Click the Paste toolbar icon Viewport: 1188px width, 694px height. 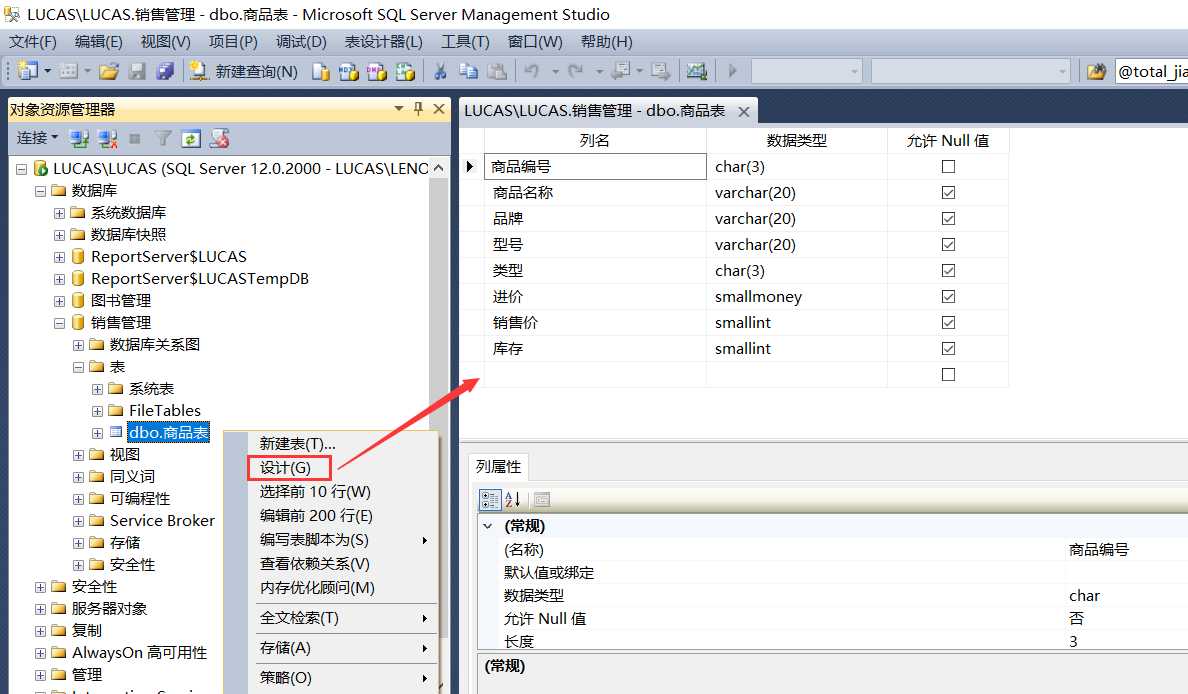497,71
